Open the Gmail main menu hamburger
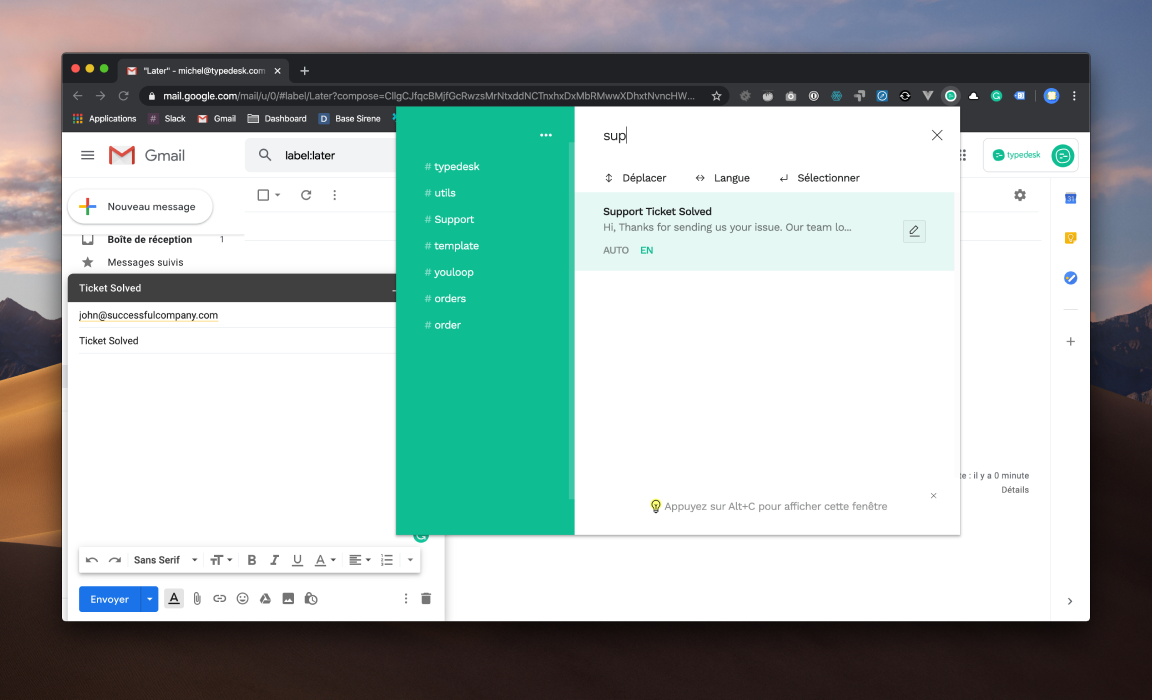 pyautogui.click(x=87, y=155)
